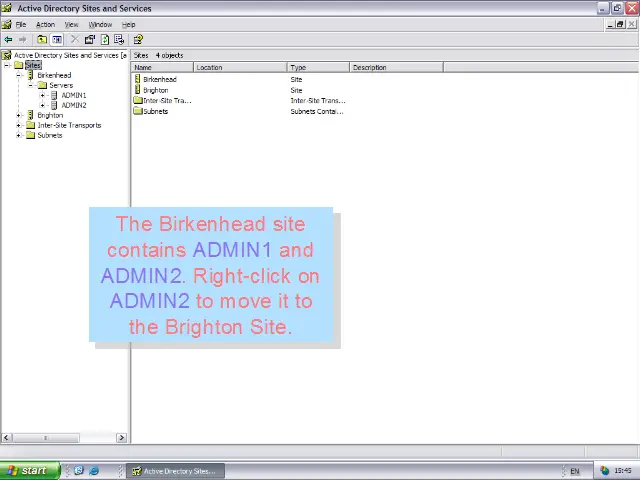Select the Brighton site icon in list
This screenshot has width=640, height=480.
138,90
